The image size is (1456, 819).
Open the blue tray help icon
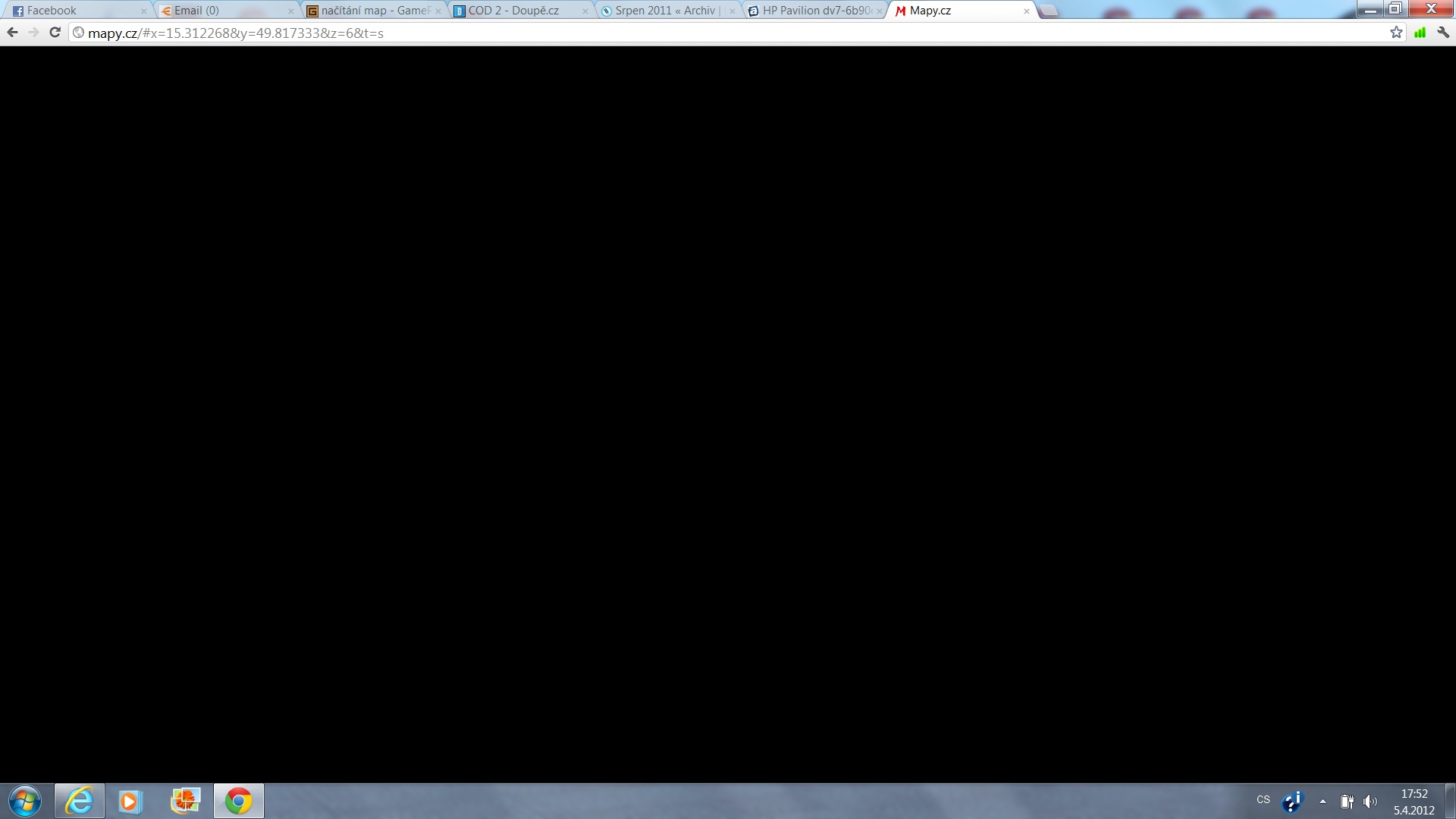point(1292,802)
